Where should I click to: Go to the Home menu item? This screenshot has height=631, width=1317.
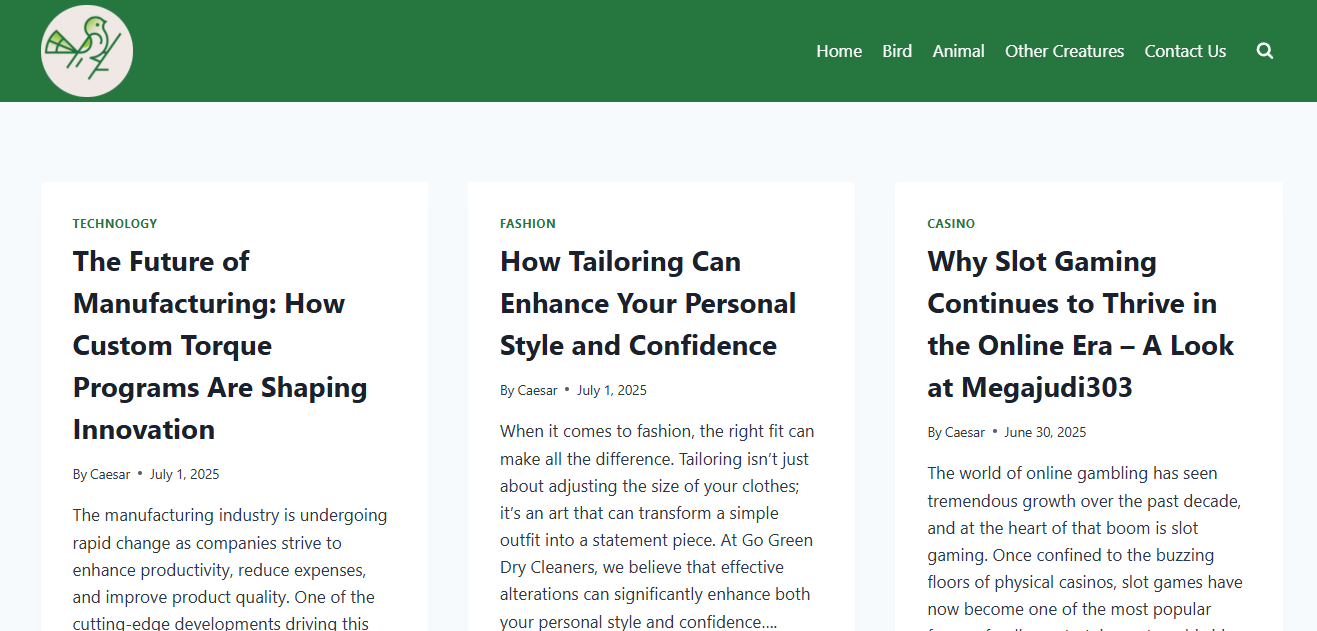pyautogui.click(x=839, y=51)
